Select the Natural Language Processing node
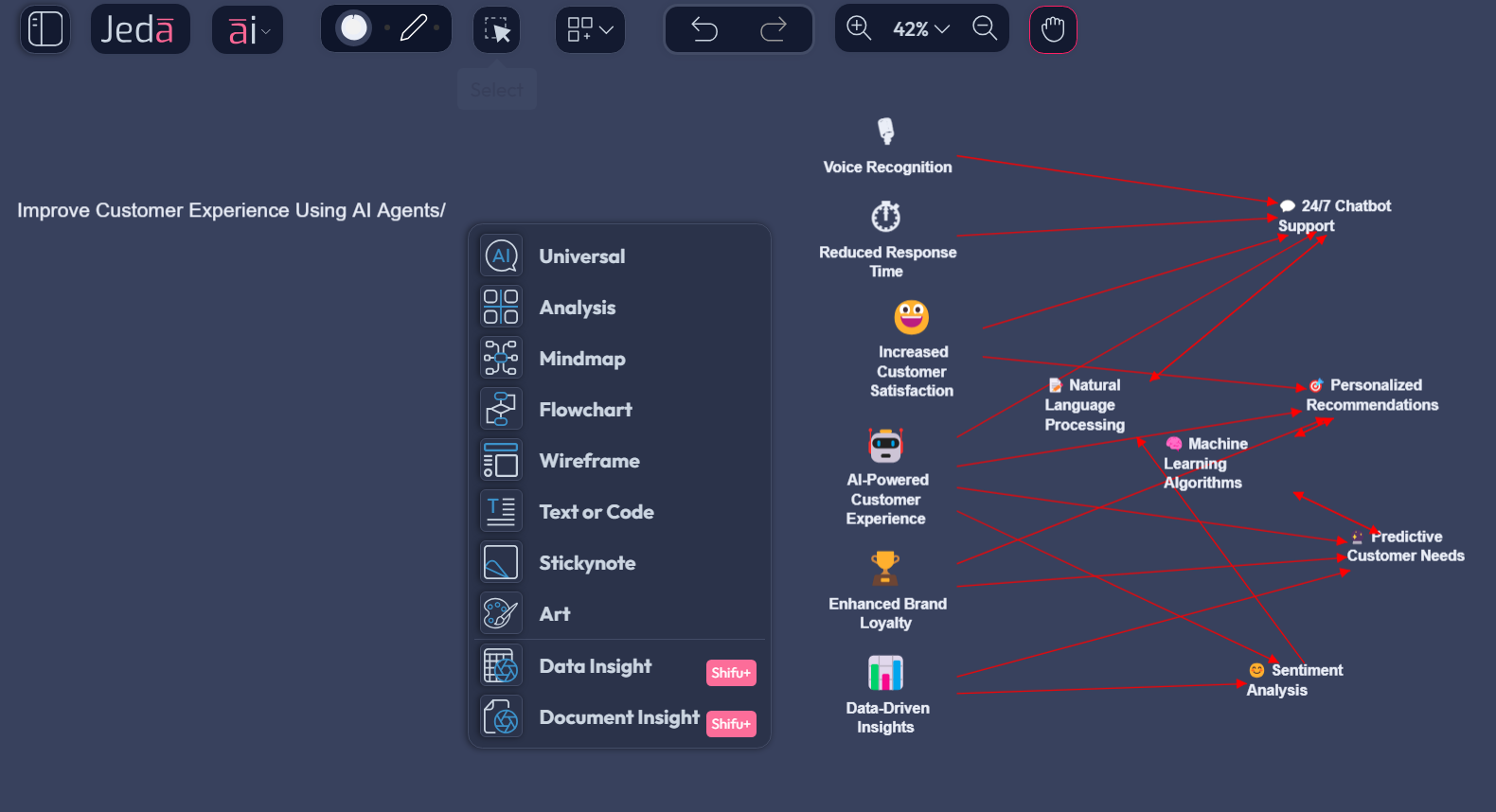 coord(1085,405)
